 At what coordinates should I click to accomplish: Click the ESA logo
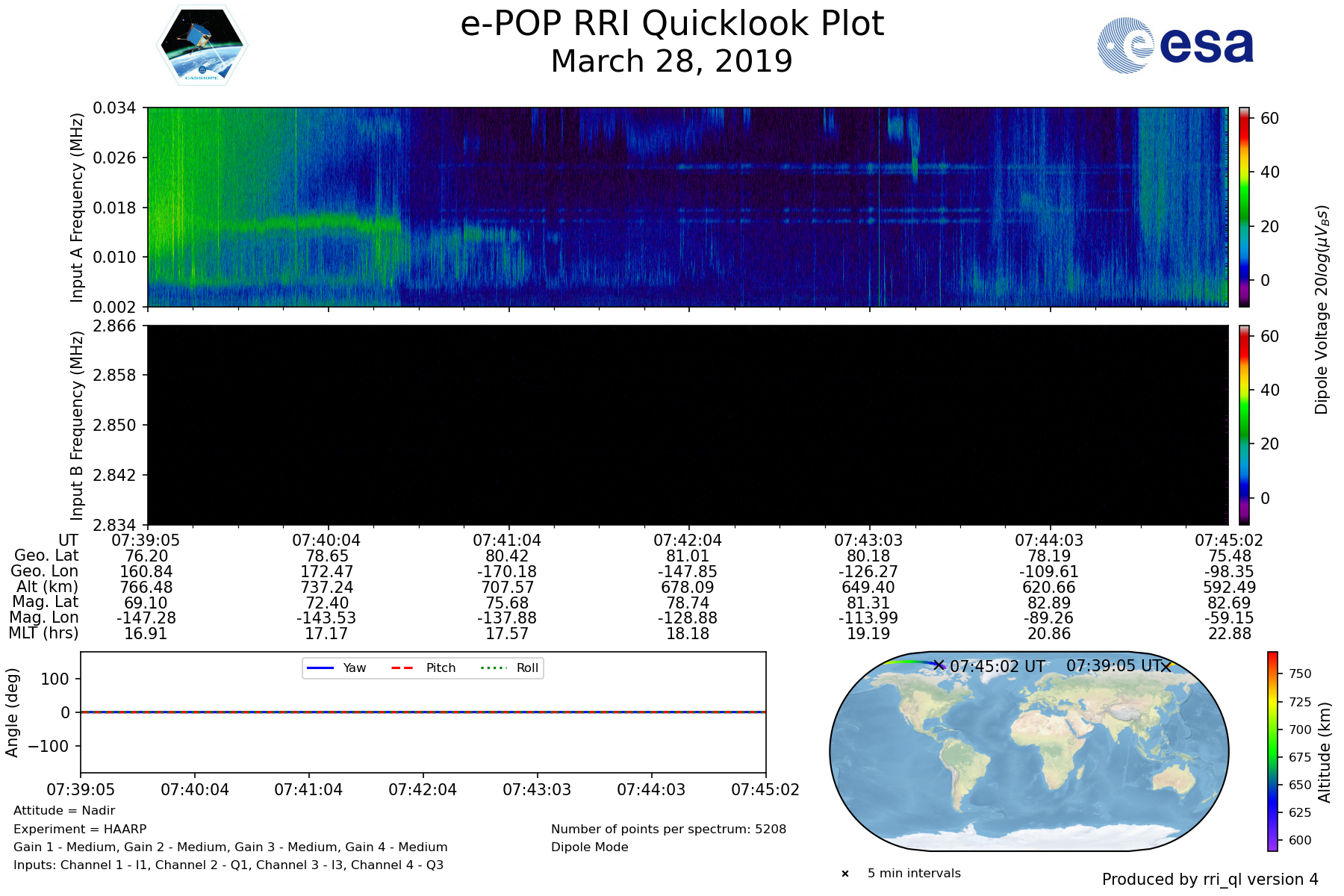[x=1175, y=46]
